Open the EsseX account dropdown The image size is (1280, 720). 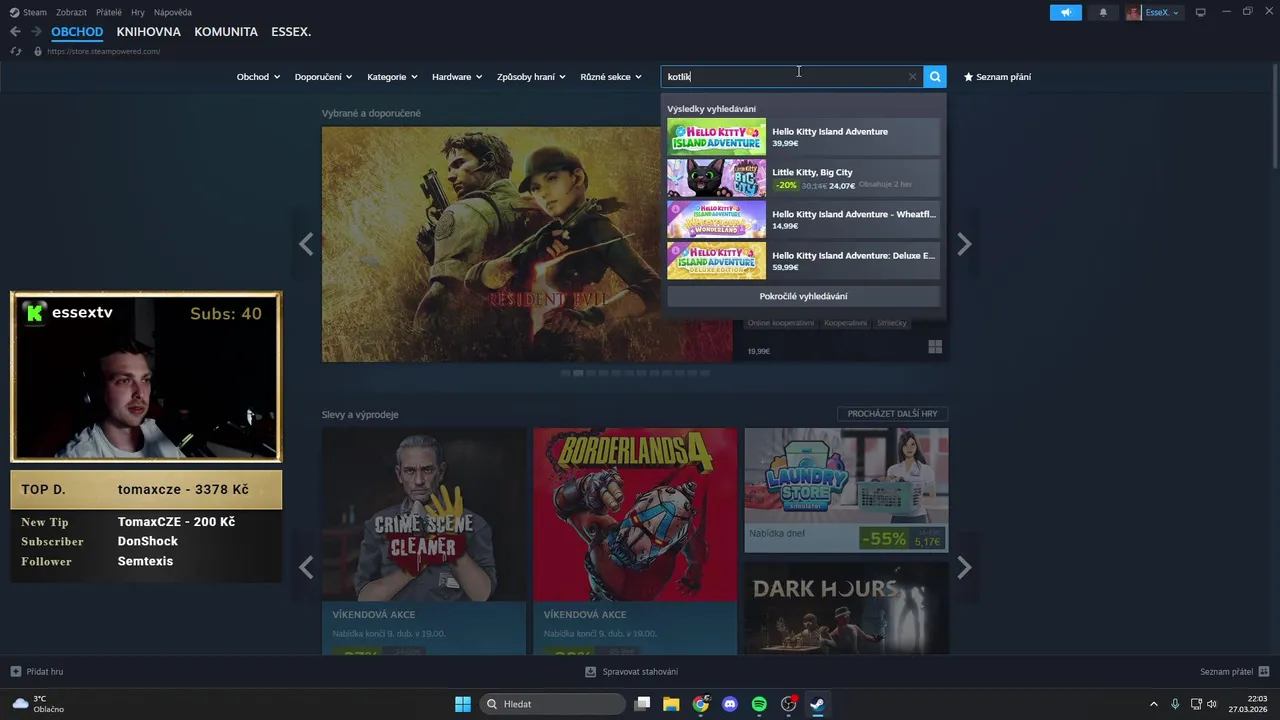(x=1154, y=12)
